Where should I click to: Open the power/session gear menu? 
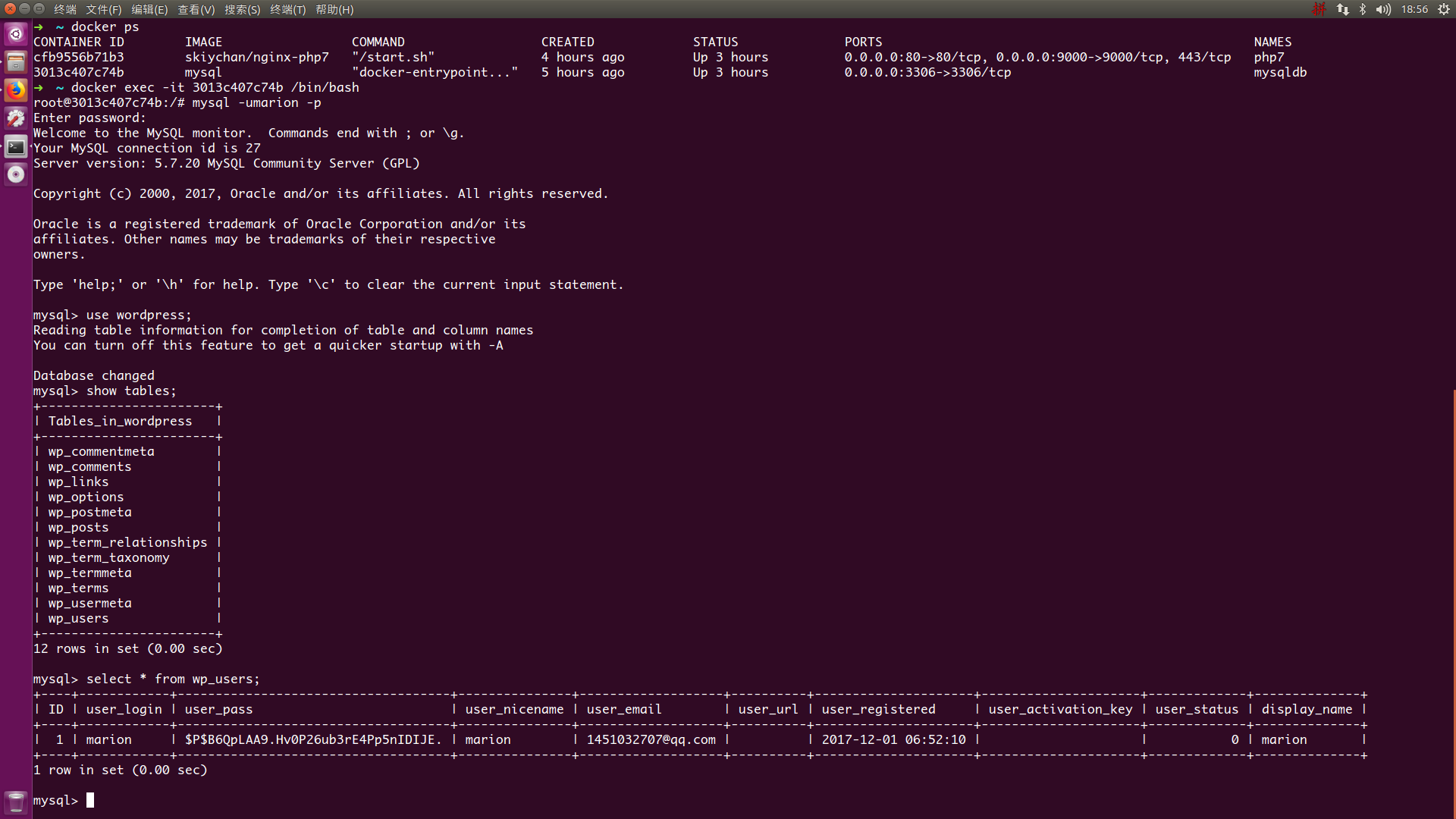1444,9
